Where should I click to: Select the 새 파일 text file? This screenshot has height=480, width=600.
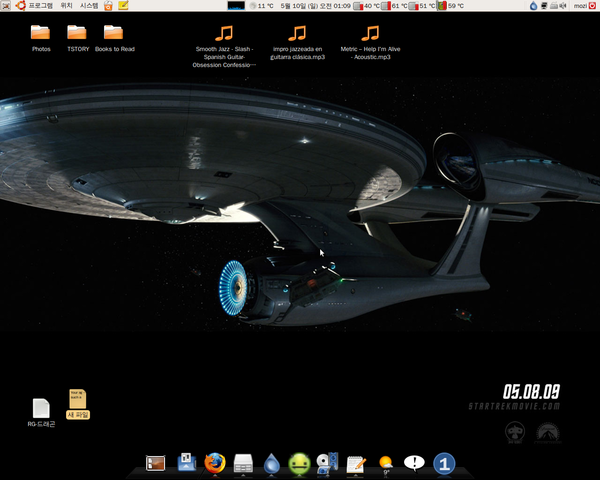click(78, 404)
